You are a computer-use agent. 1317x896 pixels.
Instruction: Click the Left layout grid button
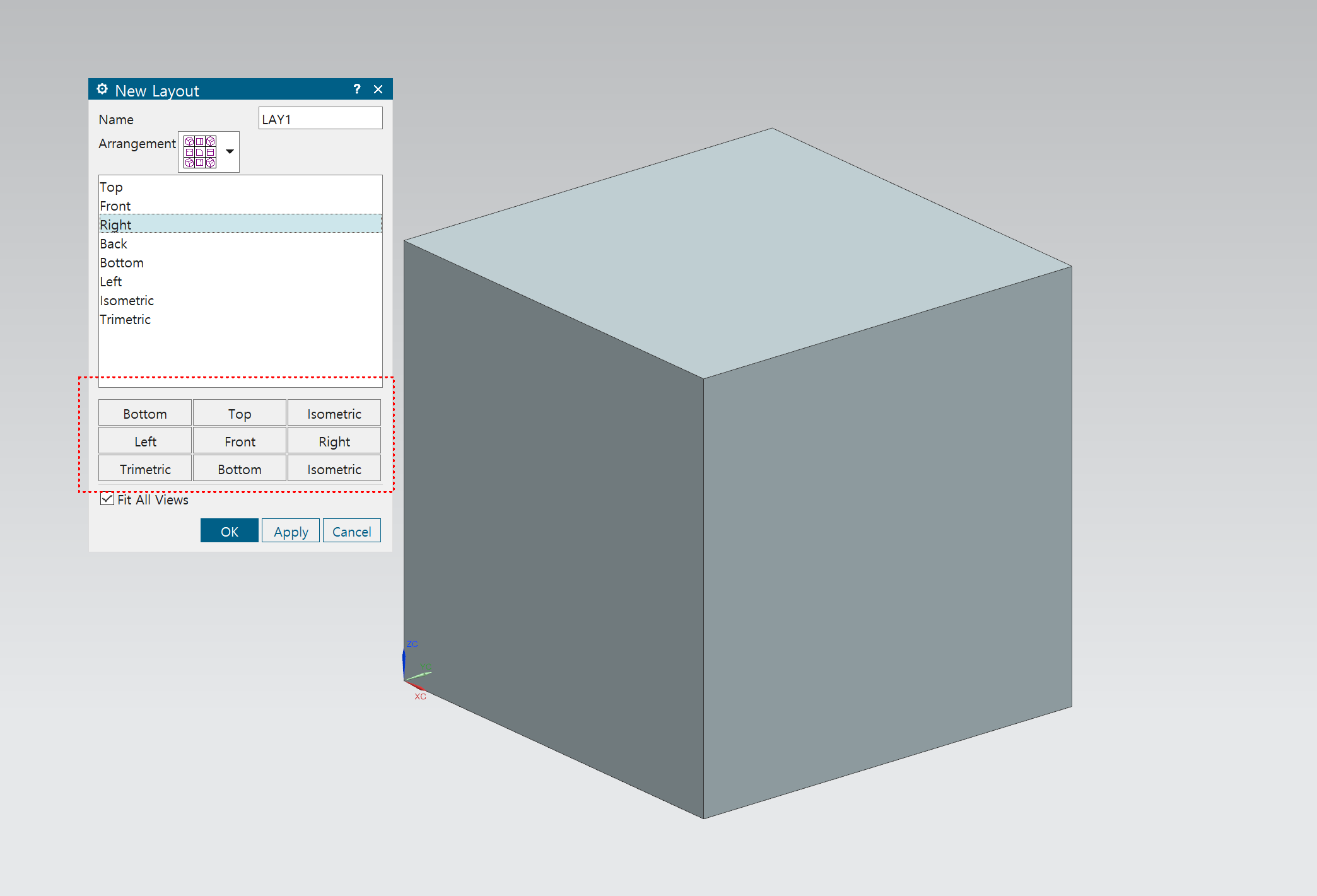[145, 441]
